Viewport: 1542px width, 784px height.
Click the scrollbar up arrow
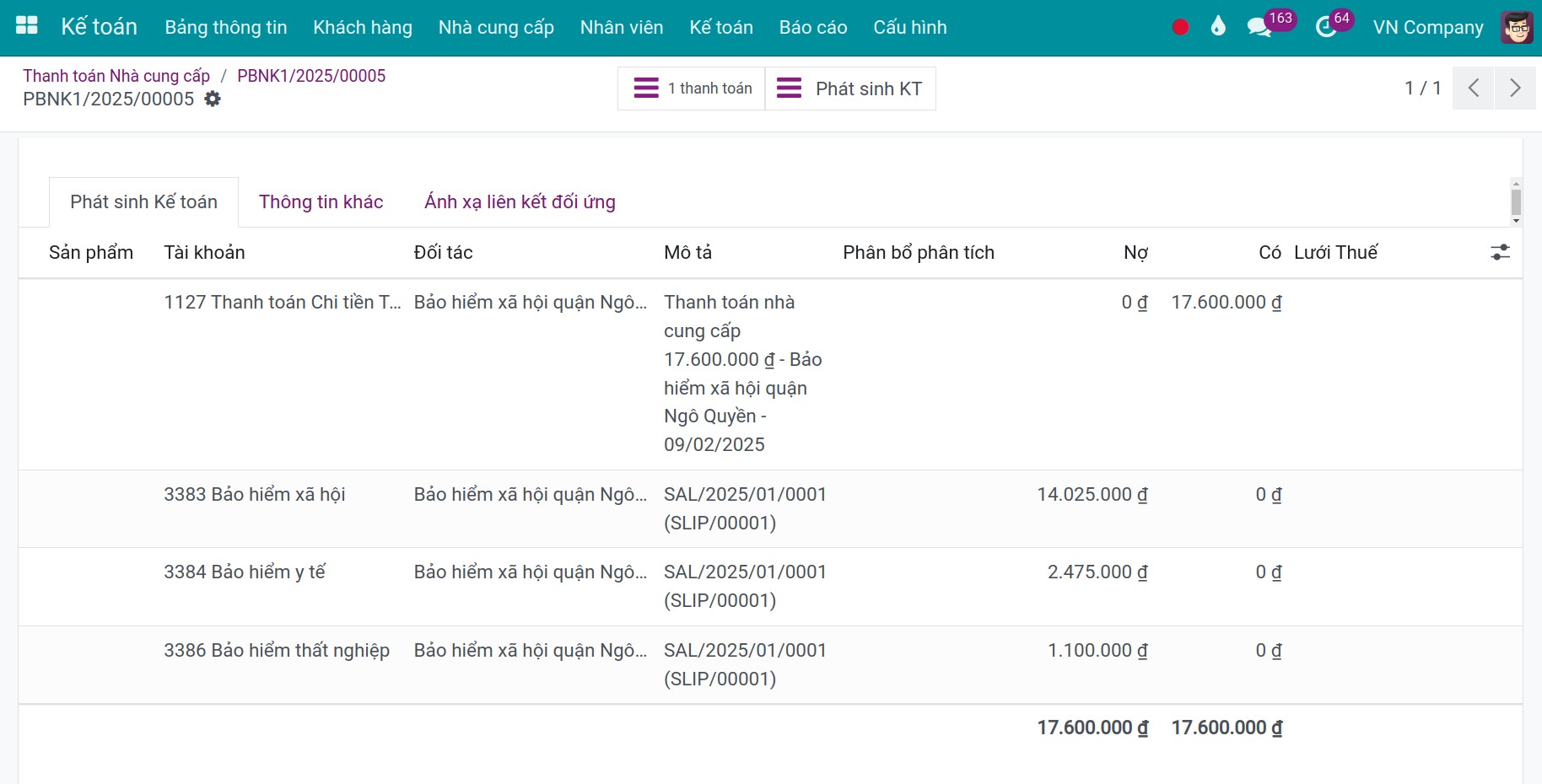(x=1516, y=183)
